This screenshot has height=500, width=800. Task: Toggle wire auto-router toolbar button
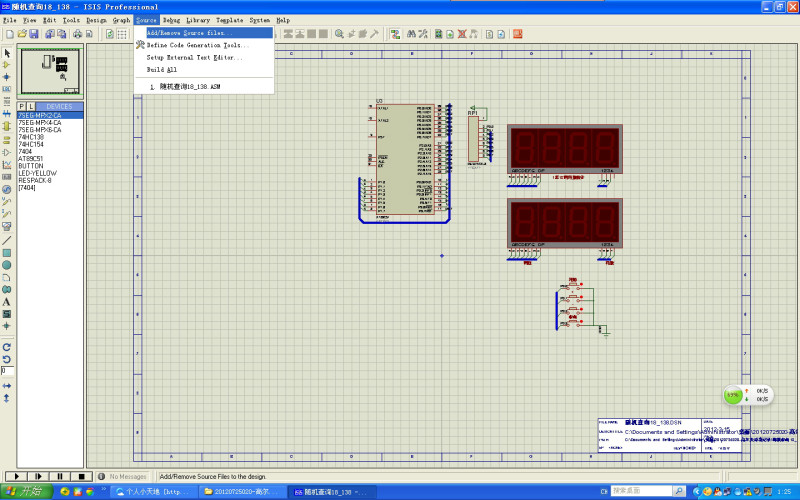click(395, 34)
